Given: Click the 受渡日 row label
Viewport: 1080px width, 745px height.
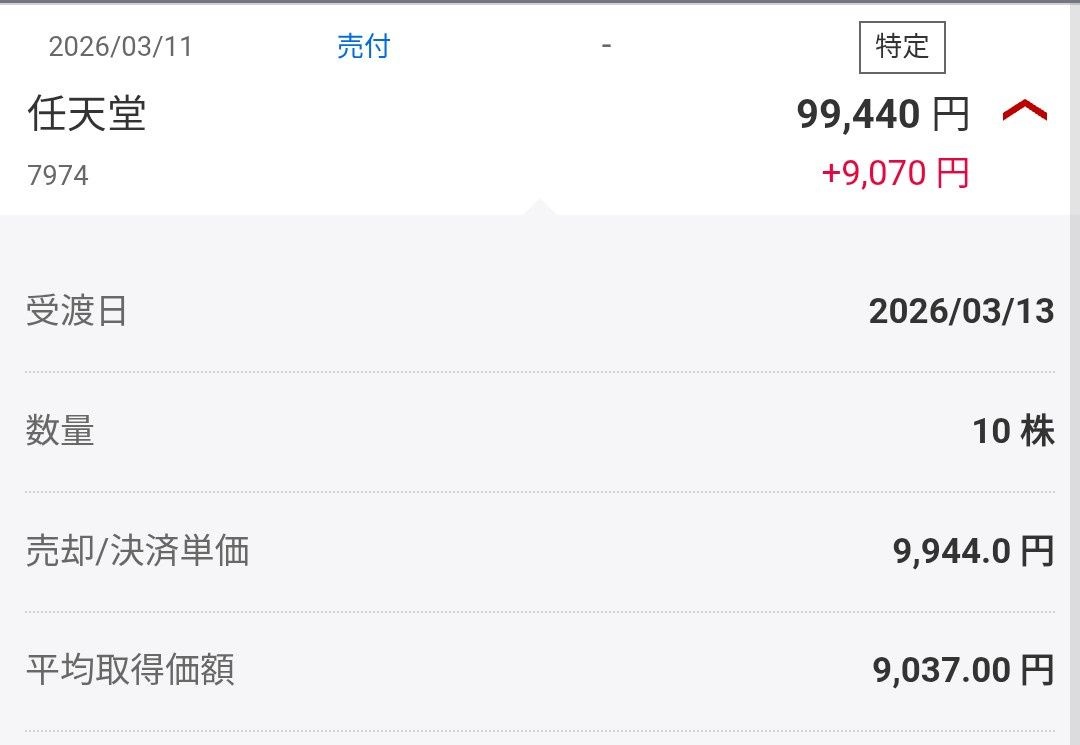Looking at the screenshot, I should (x=76, y=312).
